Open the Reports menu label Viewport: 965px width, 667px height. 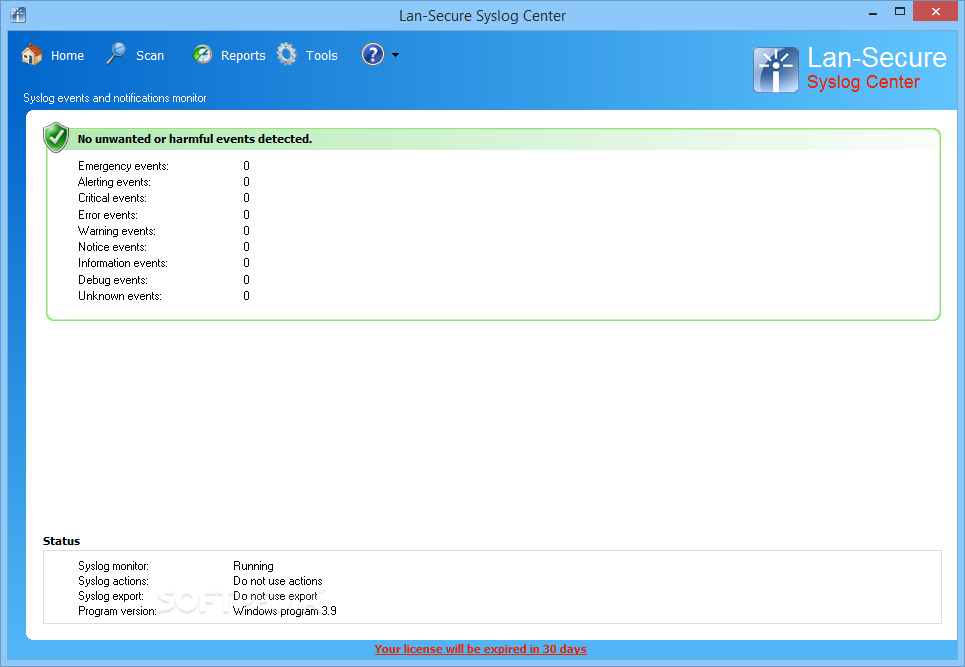243,55
